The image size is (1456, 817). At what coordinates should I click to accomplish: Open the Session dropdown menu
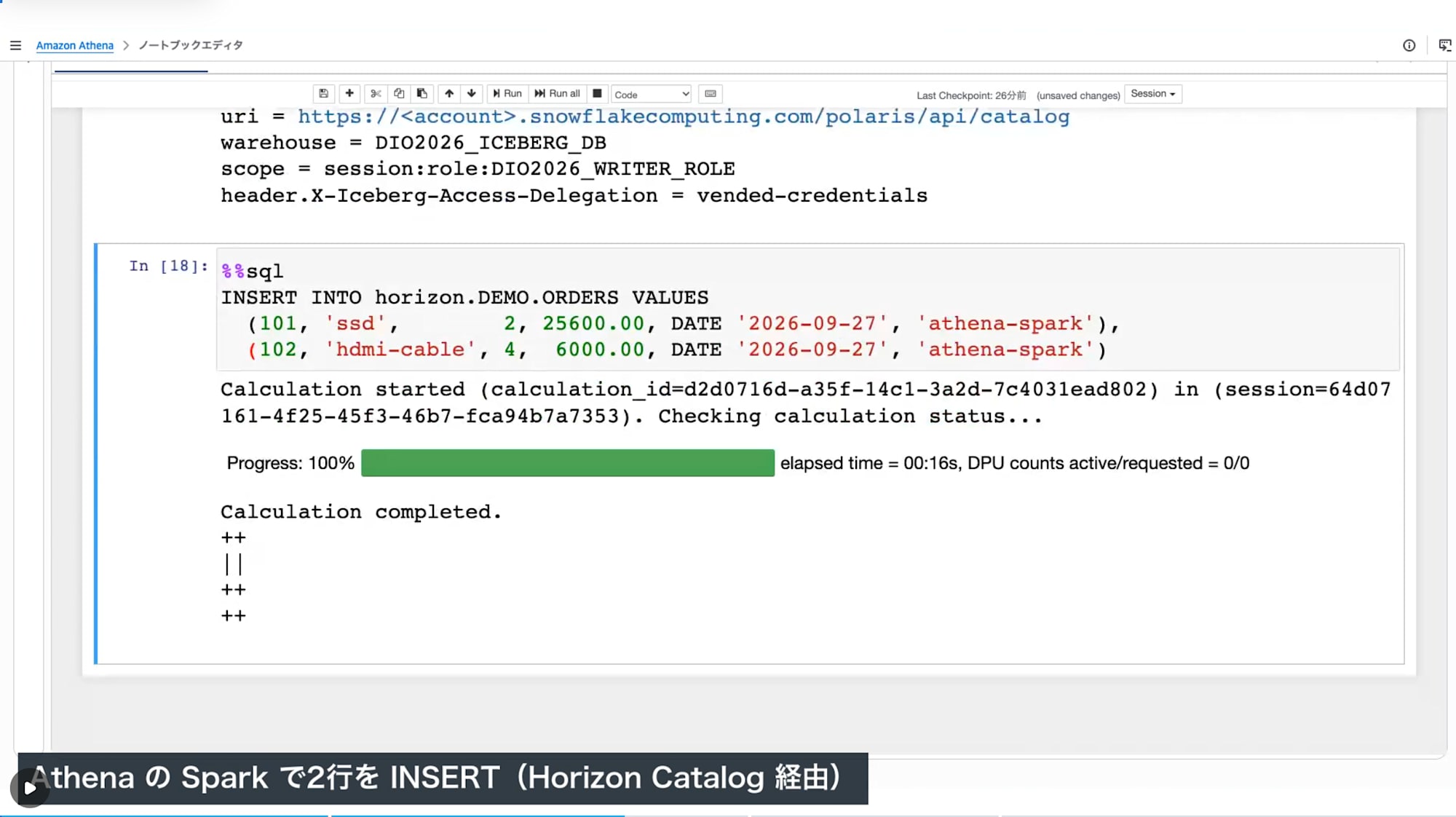click(1153, 94)
